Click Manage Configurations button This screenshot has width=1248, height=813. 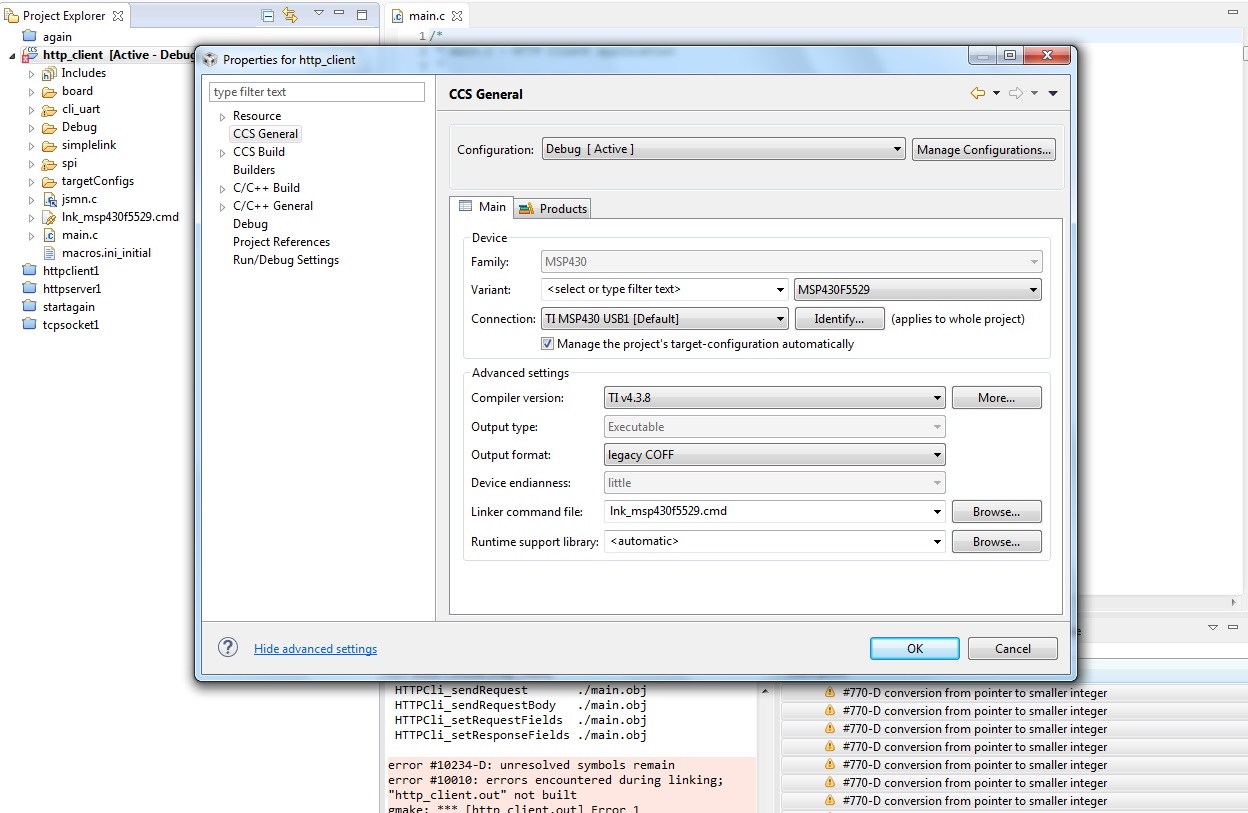984,150
